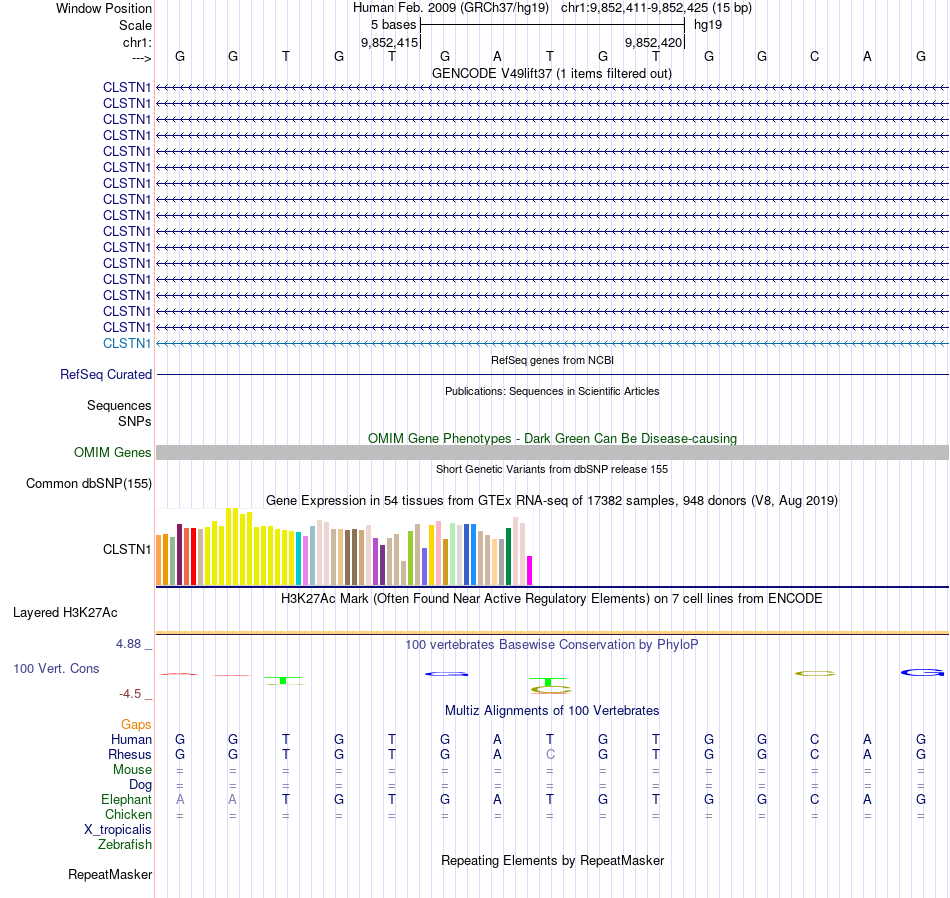Click the '100 Vert. Cons' label
This screenshot has width=950, height=898.
coord(56,668)
